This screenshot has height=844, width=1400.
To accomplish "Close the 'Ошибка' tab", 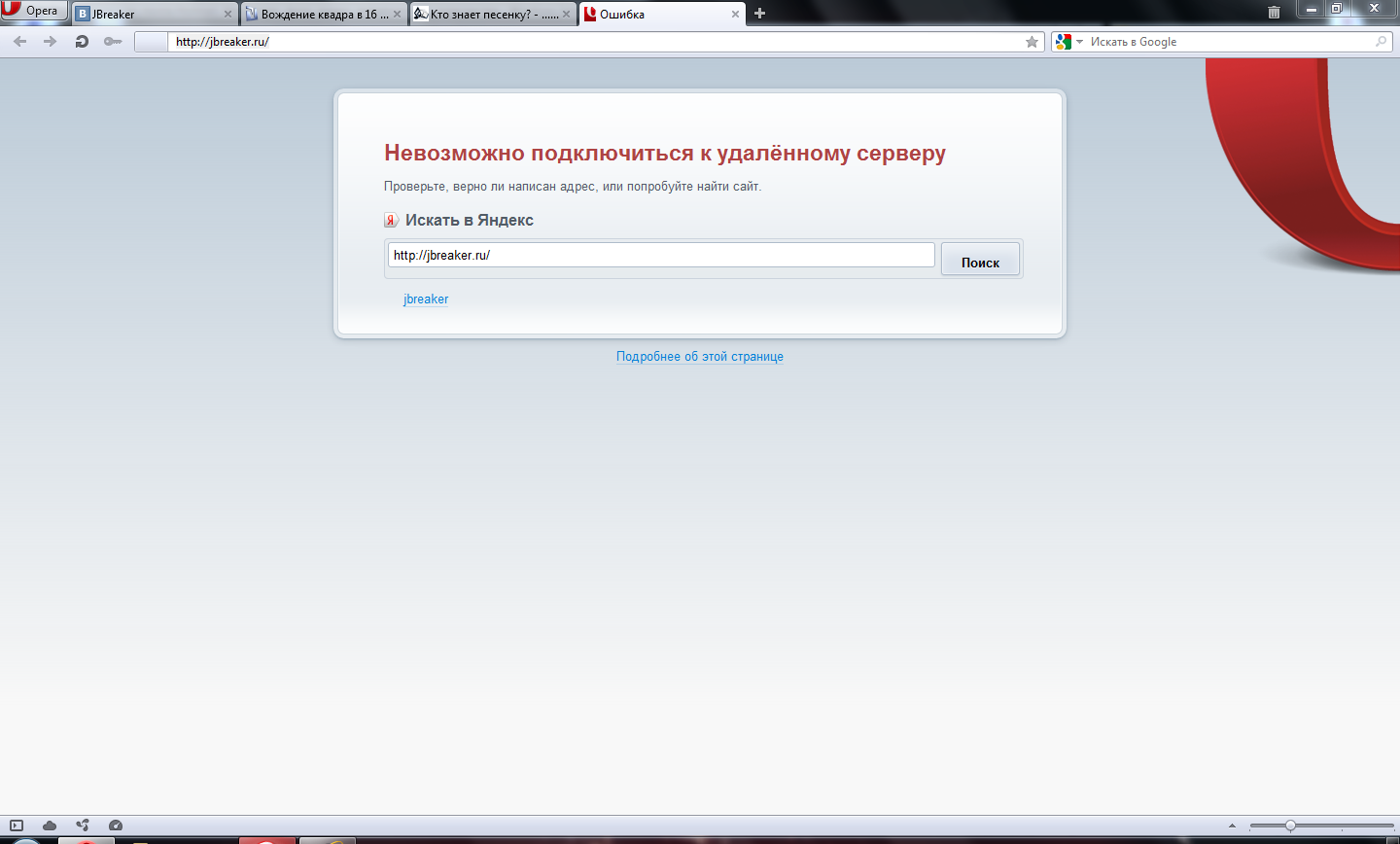I will point(735,15).
